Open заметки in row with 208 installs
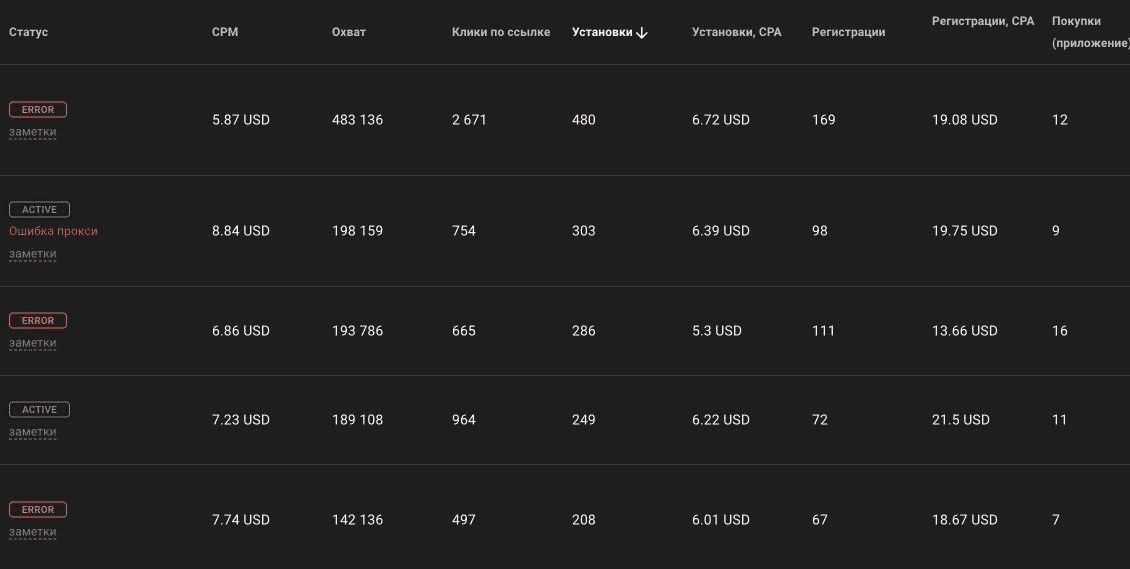Viewport: 1130px width, 569px height. [32, 533]
